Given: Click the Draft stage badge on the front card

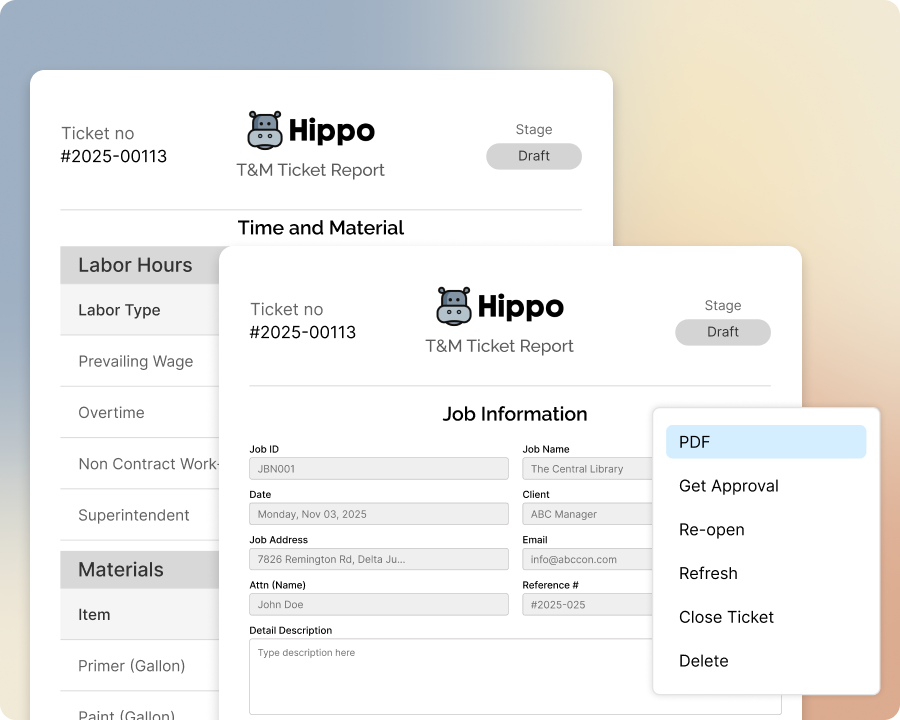Looking at the screenshot, I should 723,332.
